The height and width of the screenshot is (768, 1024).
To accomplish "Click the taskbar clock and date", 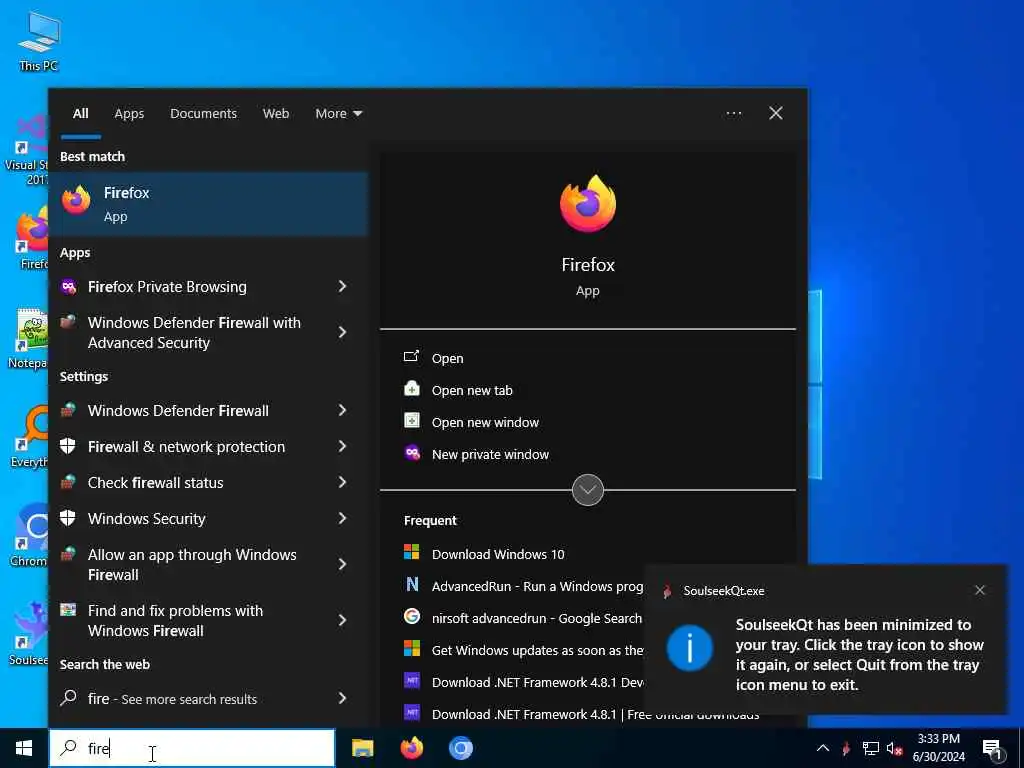I will coord(938,748).
